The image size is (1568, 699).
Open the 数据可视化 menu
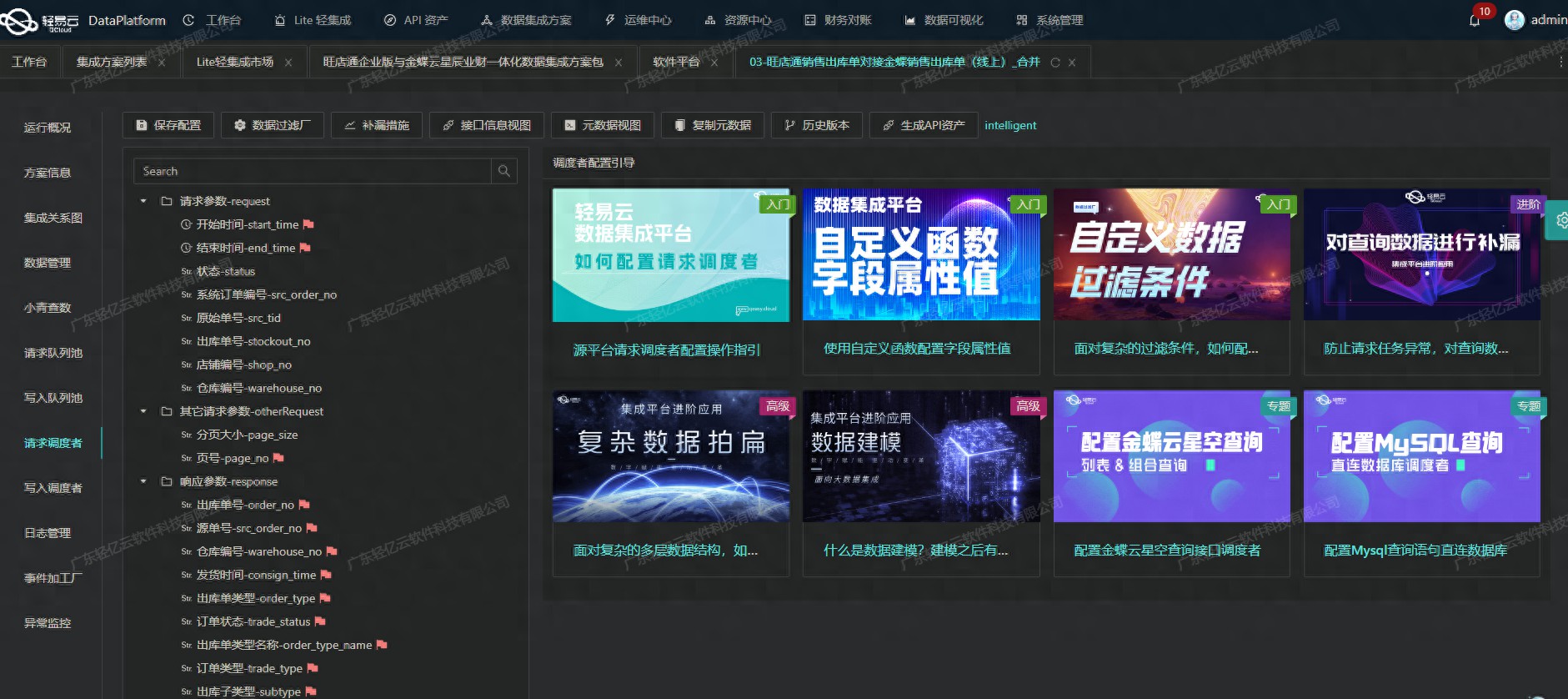click(x=944, y=20)
